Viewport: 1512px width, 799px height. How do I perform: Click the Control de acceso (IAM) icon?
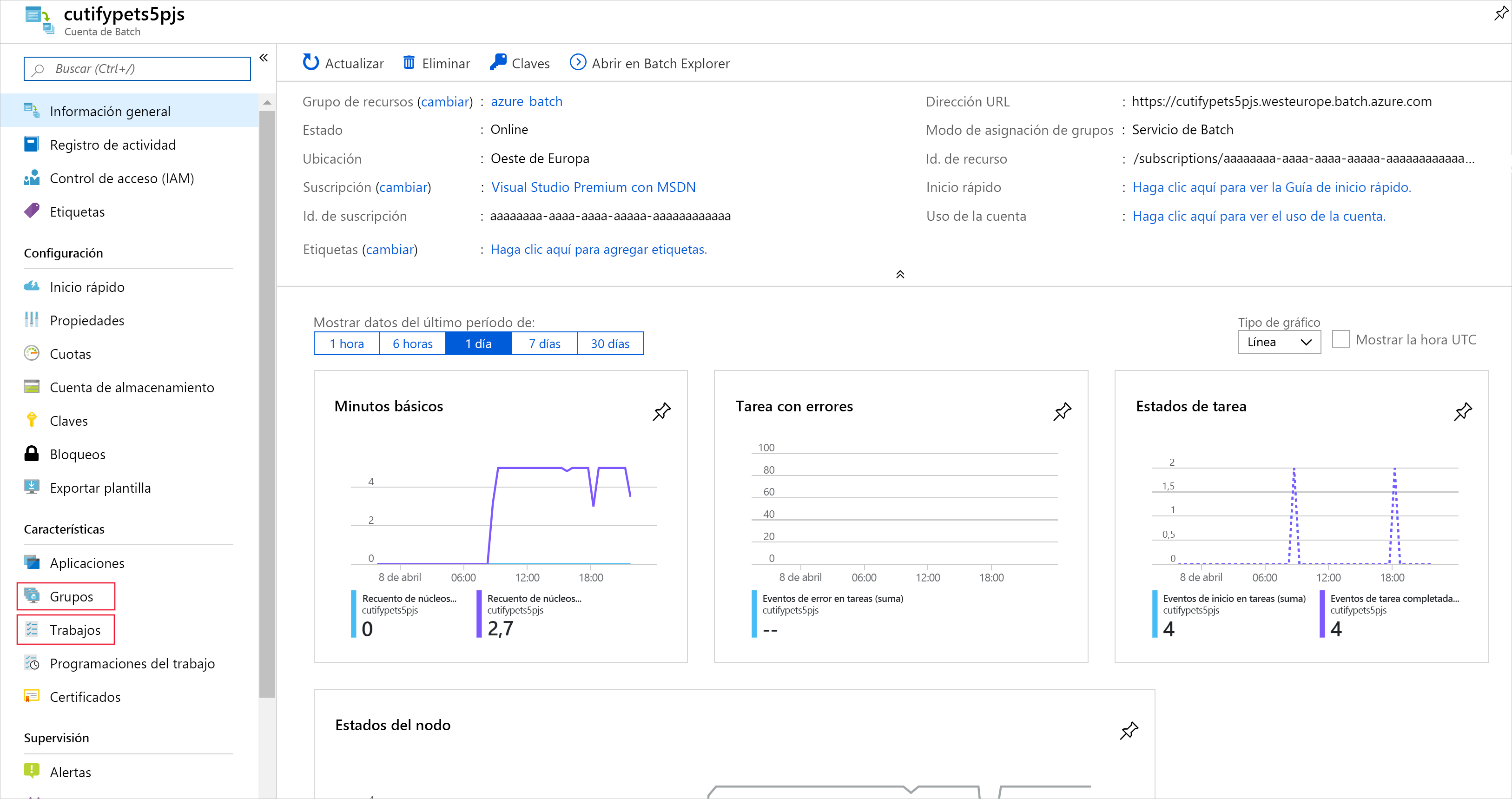pos(32,178)
